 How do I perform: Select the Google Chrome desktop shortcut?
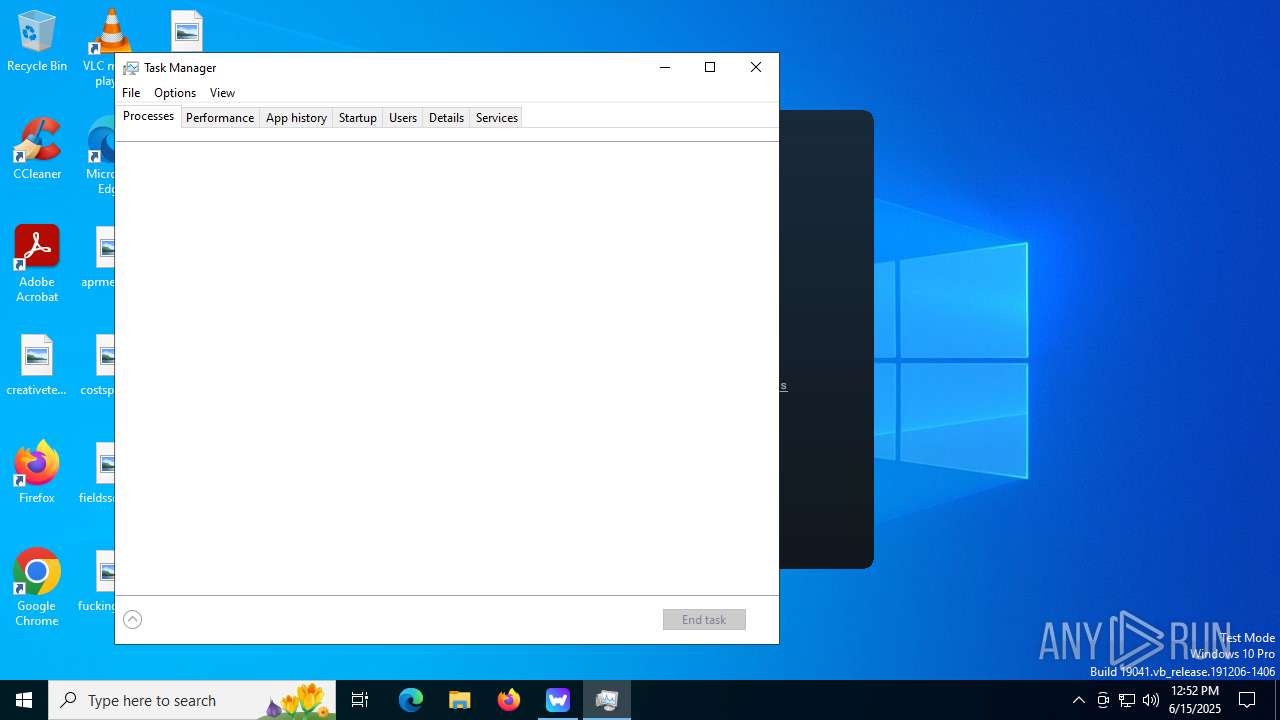coord(37,588)
